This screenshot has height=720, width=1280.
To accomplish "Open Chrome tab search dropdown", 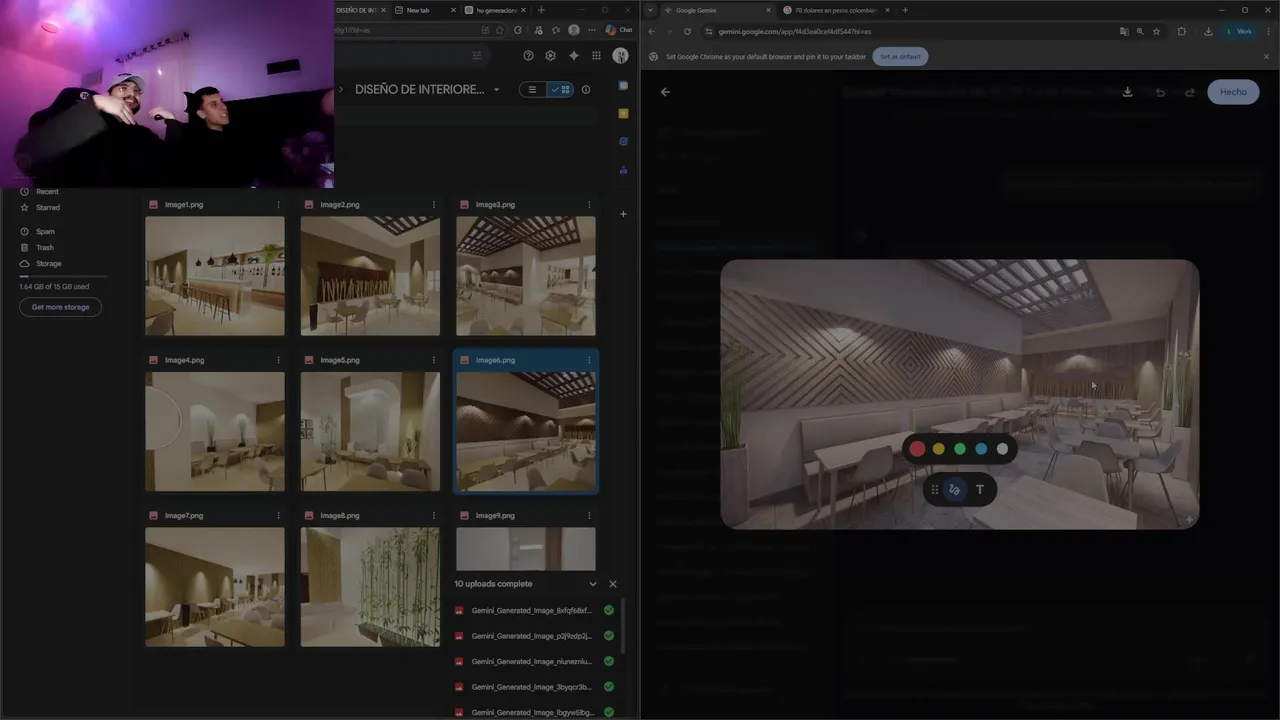I will 651,10.
